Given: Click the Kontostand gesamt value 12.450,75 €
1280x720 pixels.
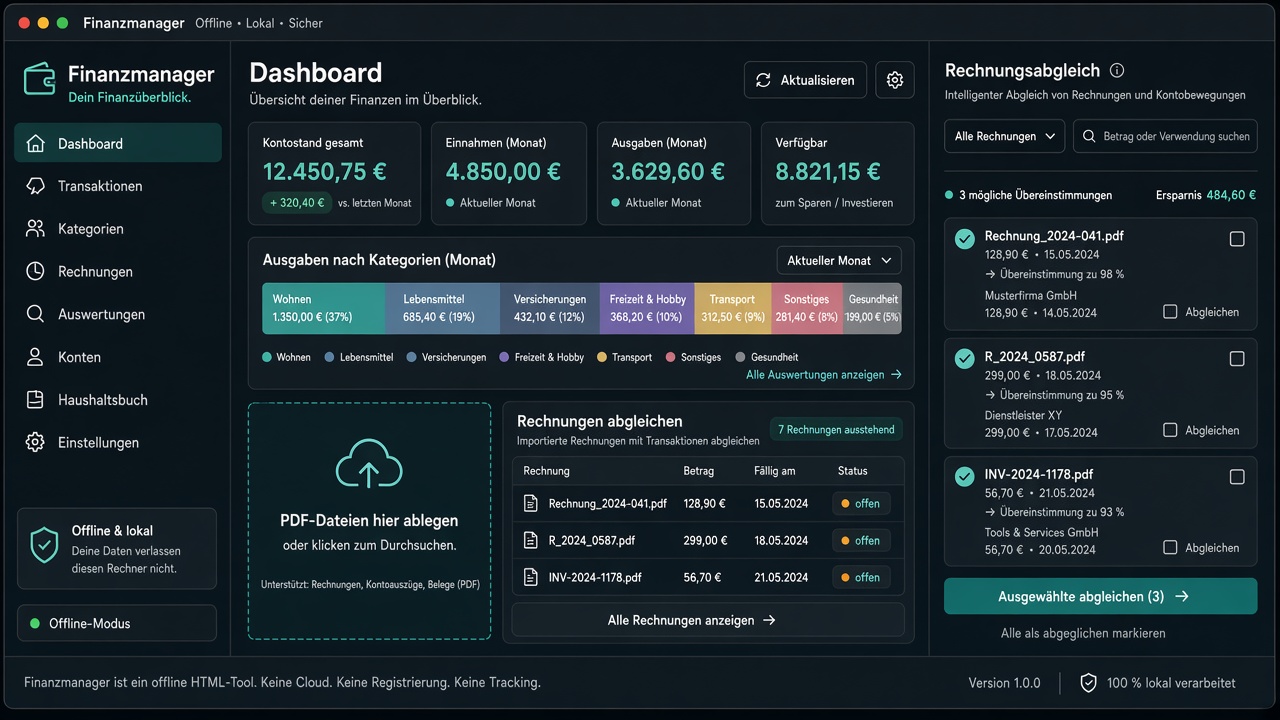Looking at the screenshot, I should pyautogui.click(x=325, y=172).
